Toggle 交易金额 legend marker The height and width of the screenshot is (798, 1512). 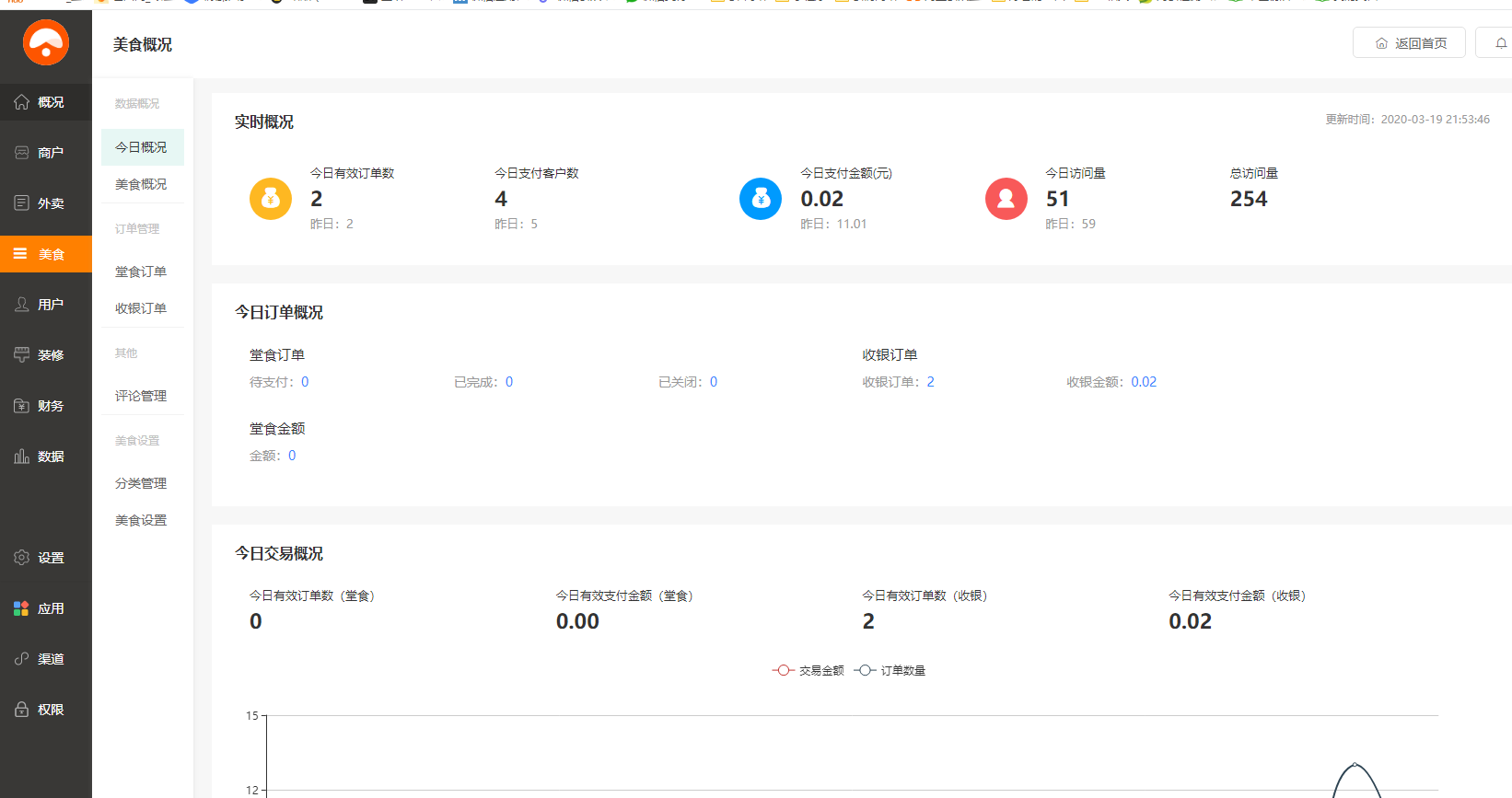click(783, 670)
